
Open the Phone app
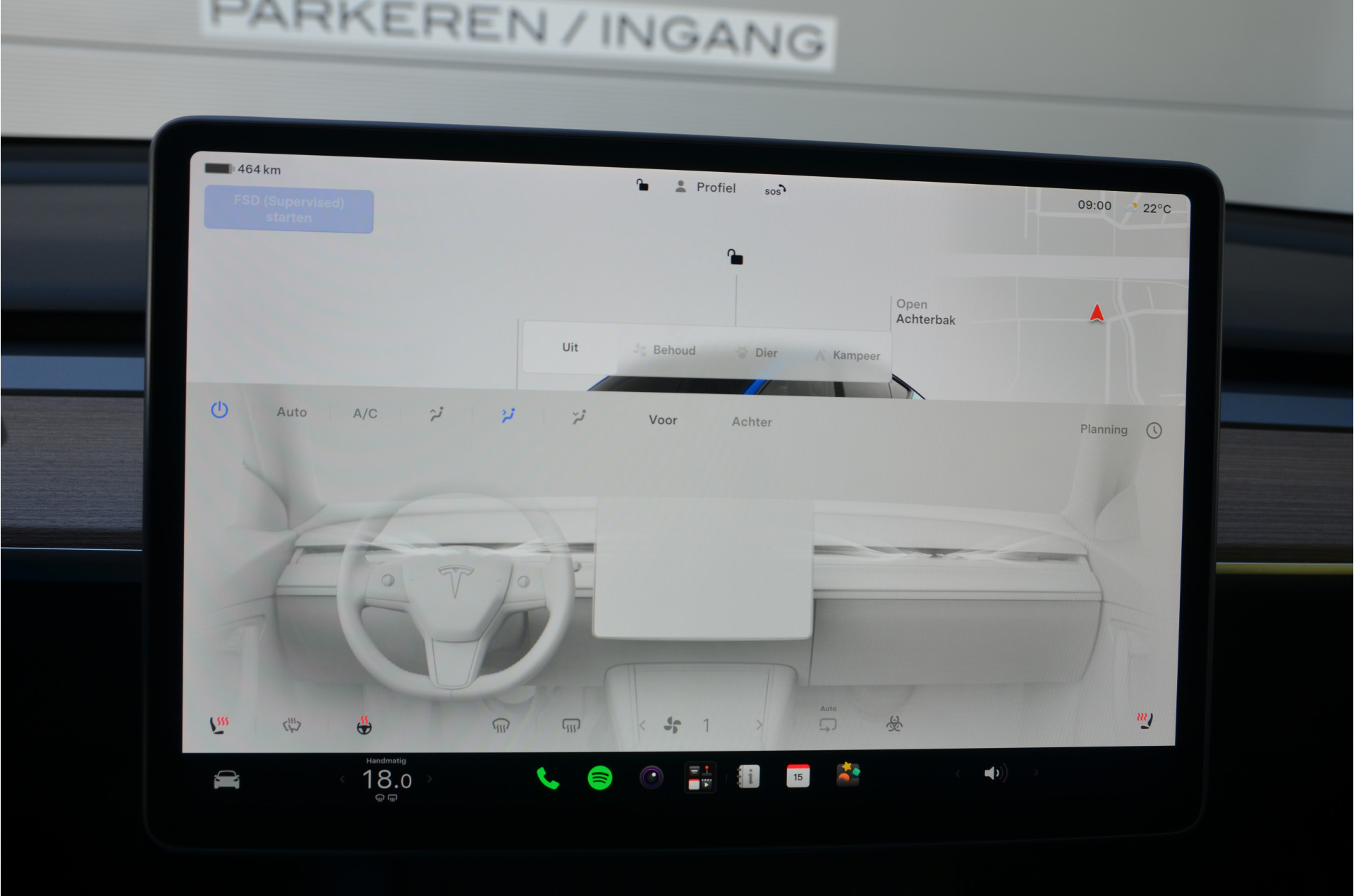click(x=548, y=778)
